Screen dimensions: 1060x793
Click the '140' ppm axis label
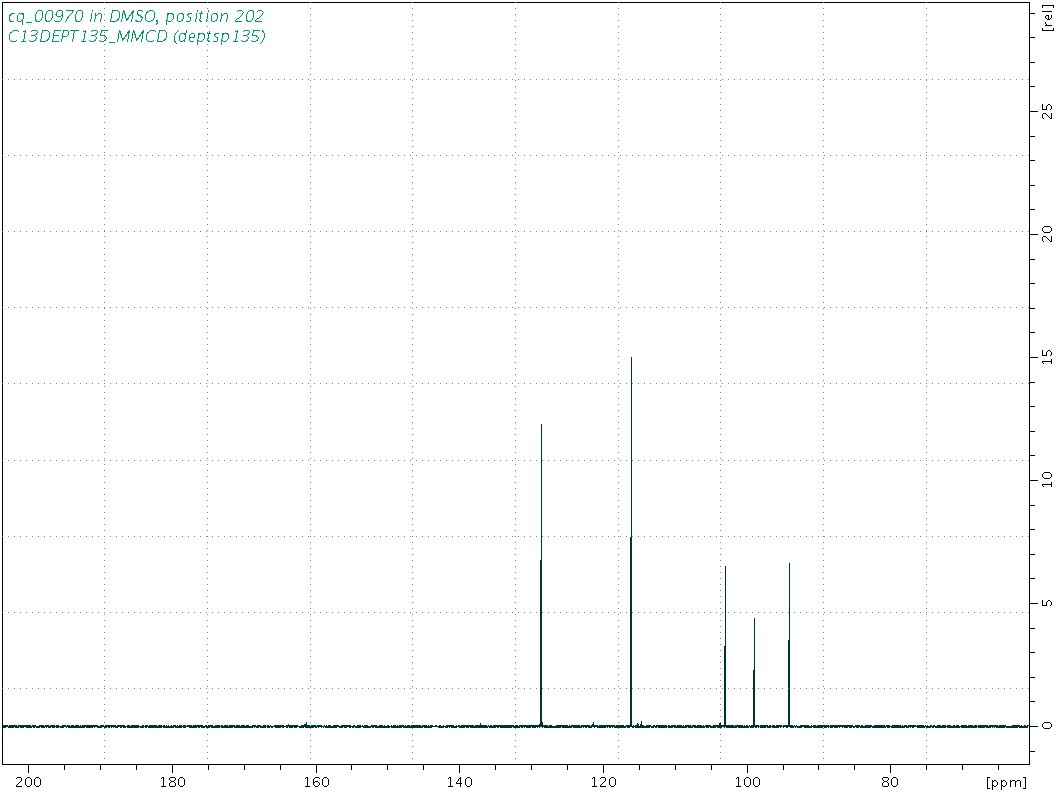pyautogui.click(x=460, y=782)
